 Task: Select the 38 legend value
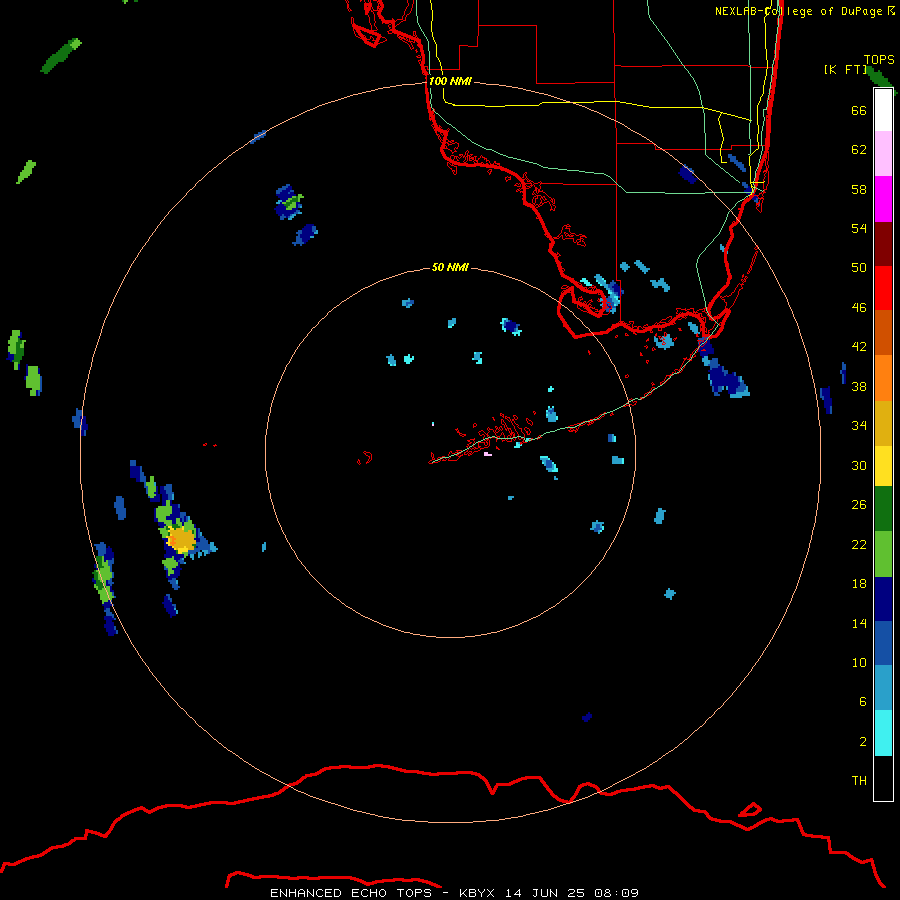(859, 386)
